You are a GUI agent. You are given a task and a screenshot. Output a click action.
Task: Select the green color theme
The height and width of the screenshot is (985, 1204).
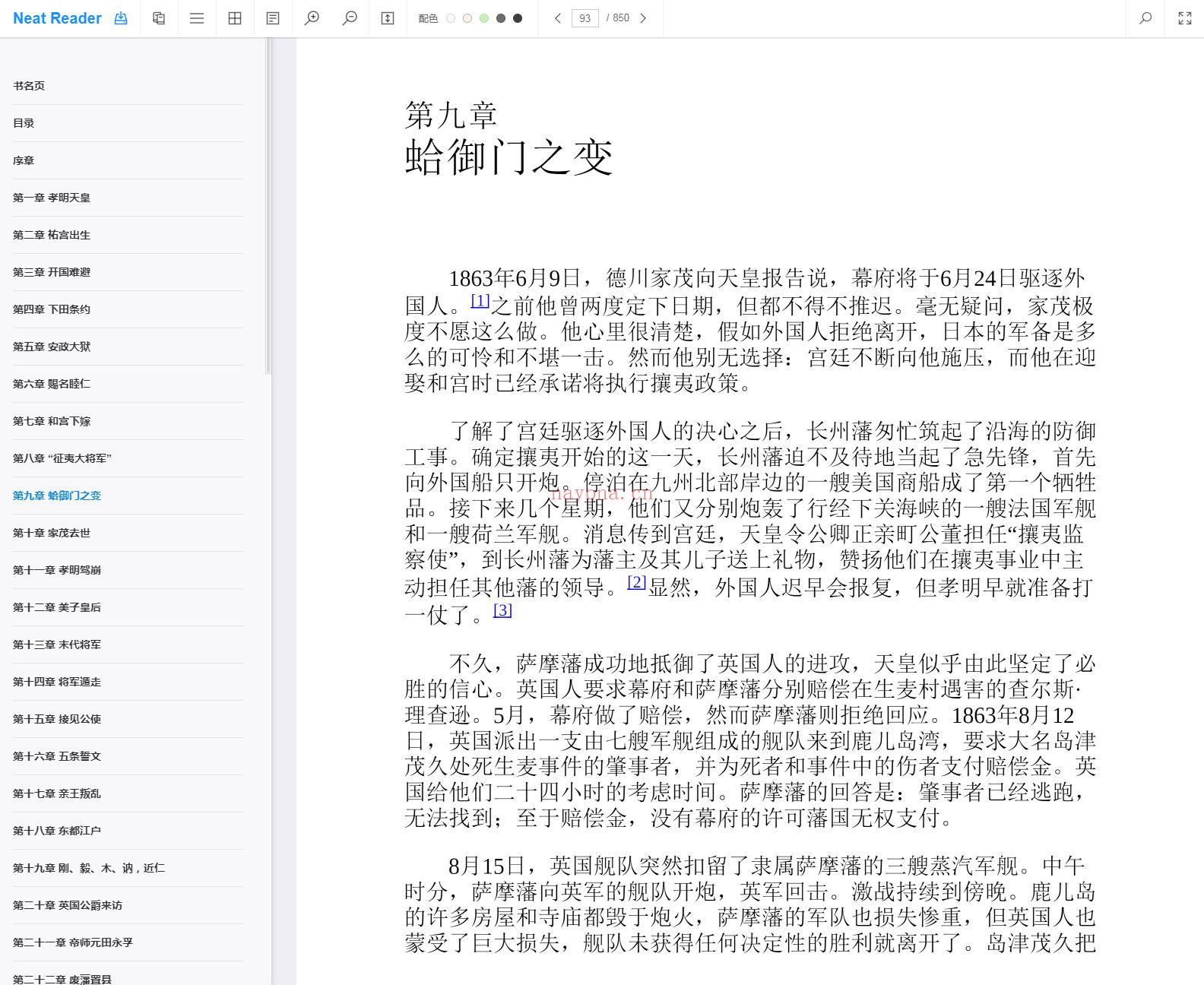click(x=484, y=18)
